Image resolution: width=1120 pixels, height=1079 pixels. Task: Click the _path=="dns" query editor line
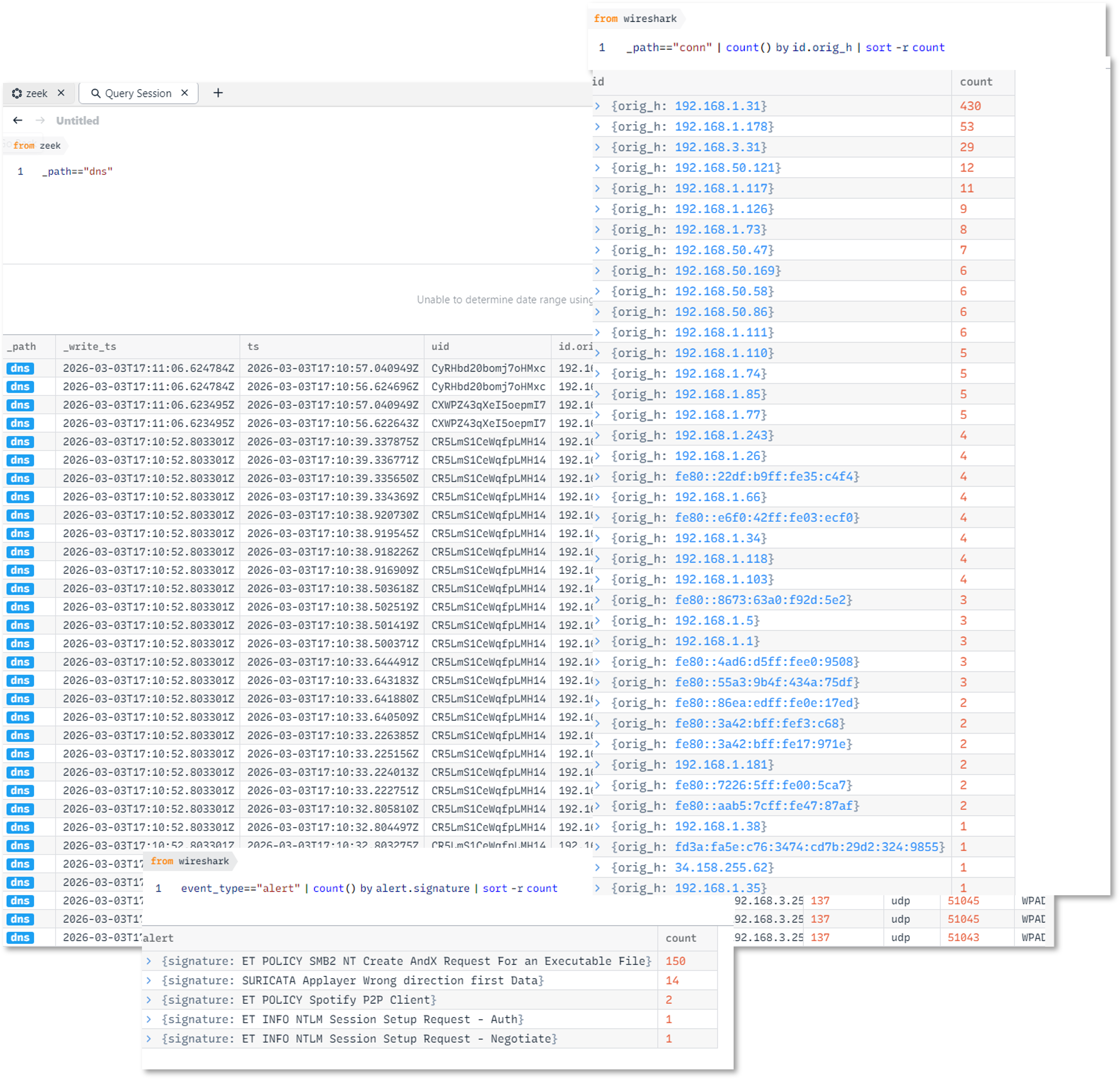point(78,171)
